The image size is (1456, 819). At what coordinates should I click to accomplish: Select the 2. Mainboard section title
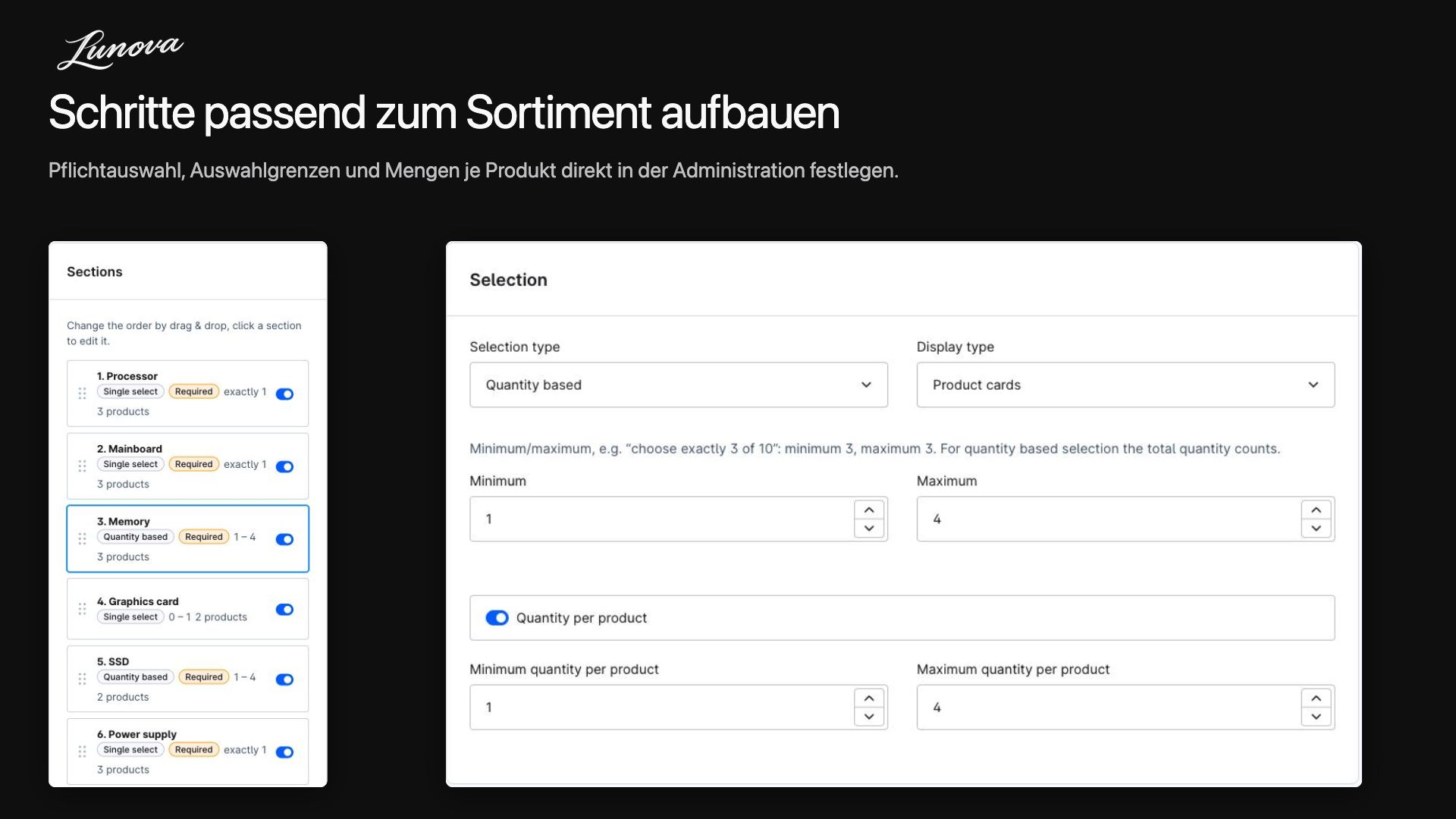[x=129, y=449]
